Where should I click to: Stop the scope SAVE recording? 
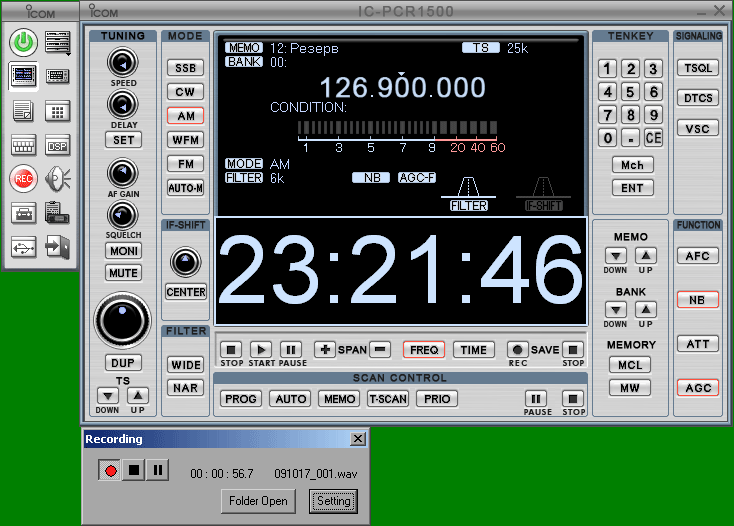pyautogui.click(x=573, y=350)
